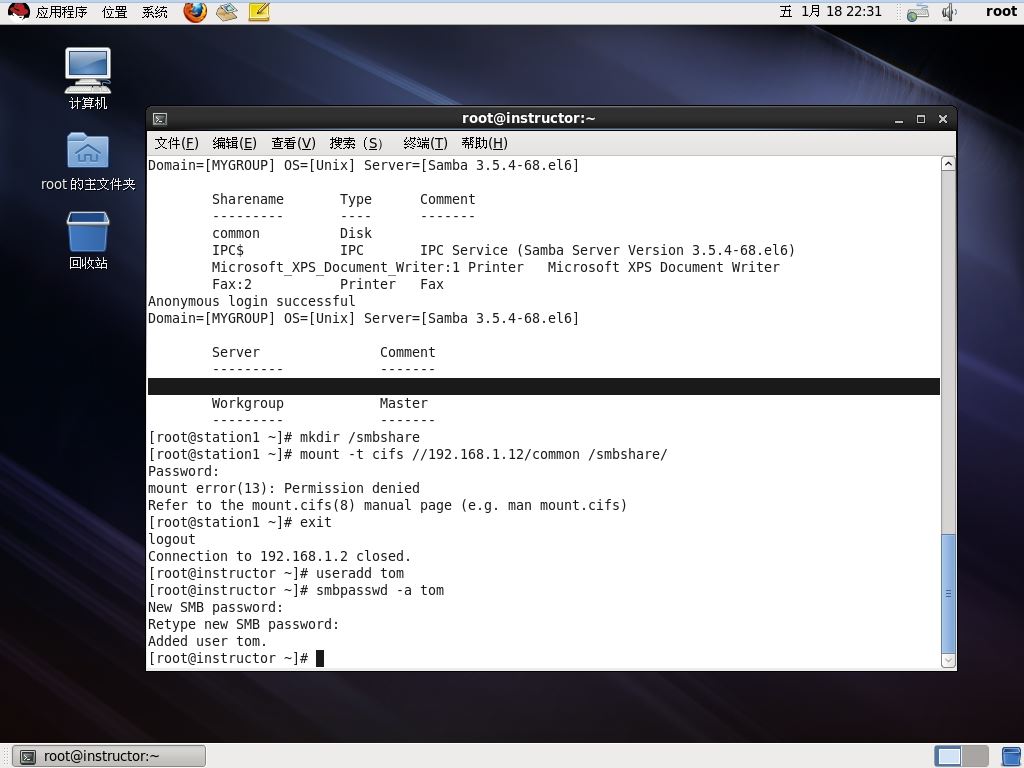This screenshot has width=1024, height=768.
Task: Click the terminal icon in the title bar
Action: 160,119
